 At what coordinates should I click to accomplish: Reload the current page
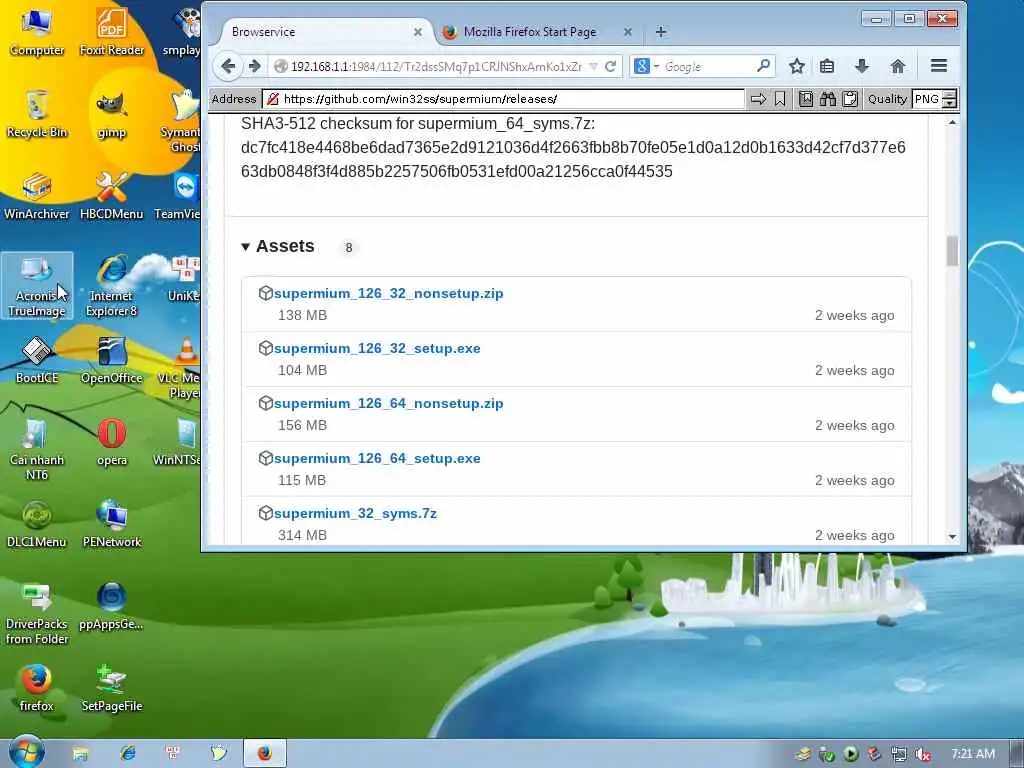(x=611, y=66)
